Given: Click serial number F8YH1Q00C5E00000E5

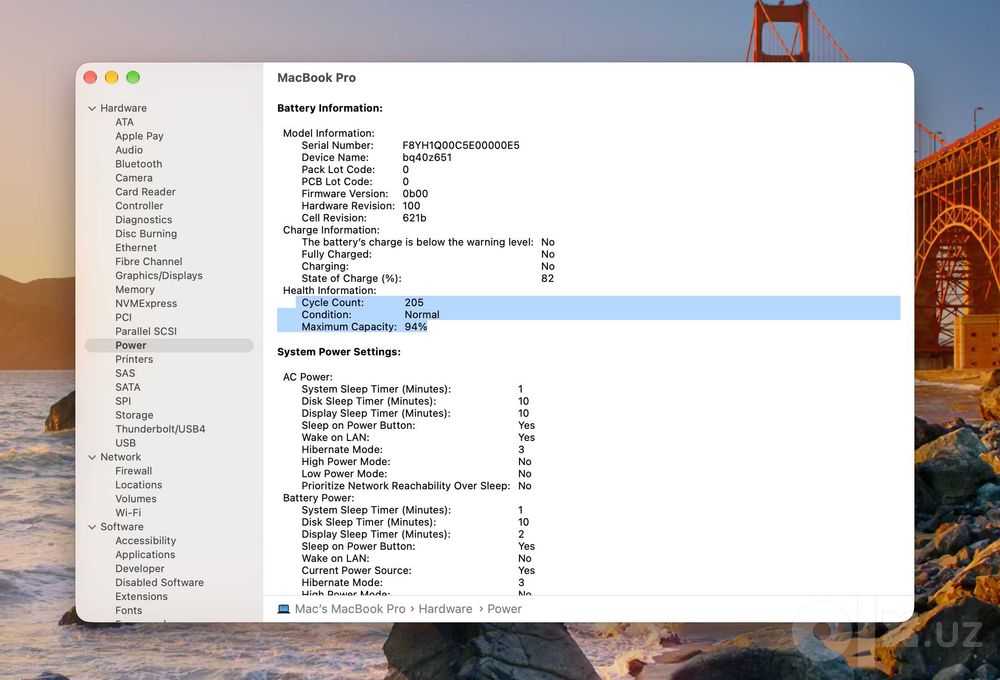Looking at the screenshot, I should coord(461,145).
